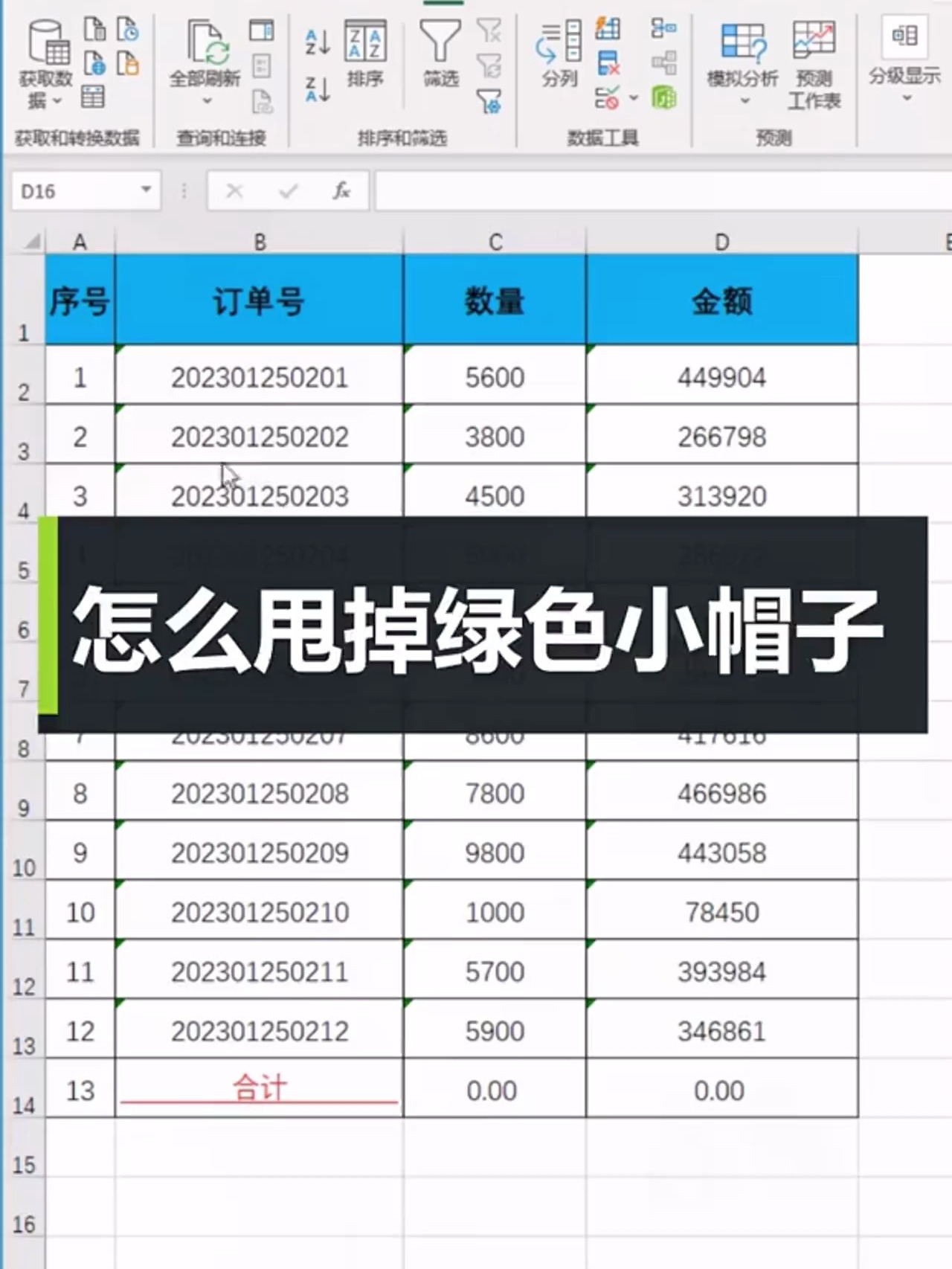Click the Reapply filter icon
This screenshot has height=1269, width=952.
(489, 65)
